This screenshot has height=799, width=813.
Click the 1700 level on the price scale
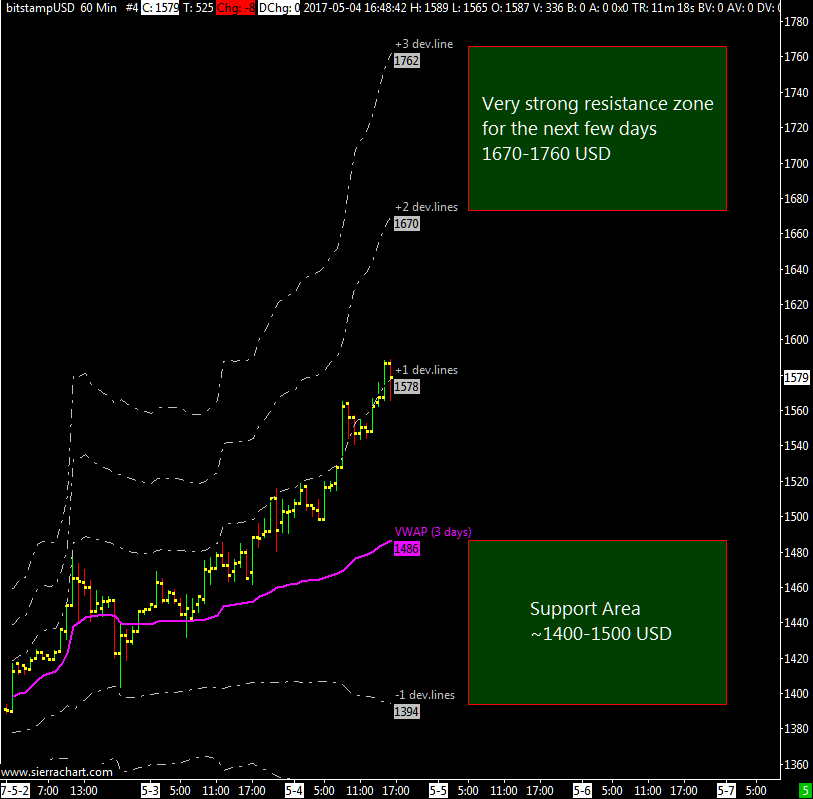click(x=796, y=163)
